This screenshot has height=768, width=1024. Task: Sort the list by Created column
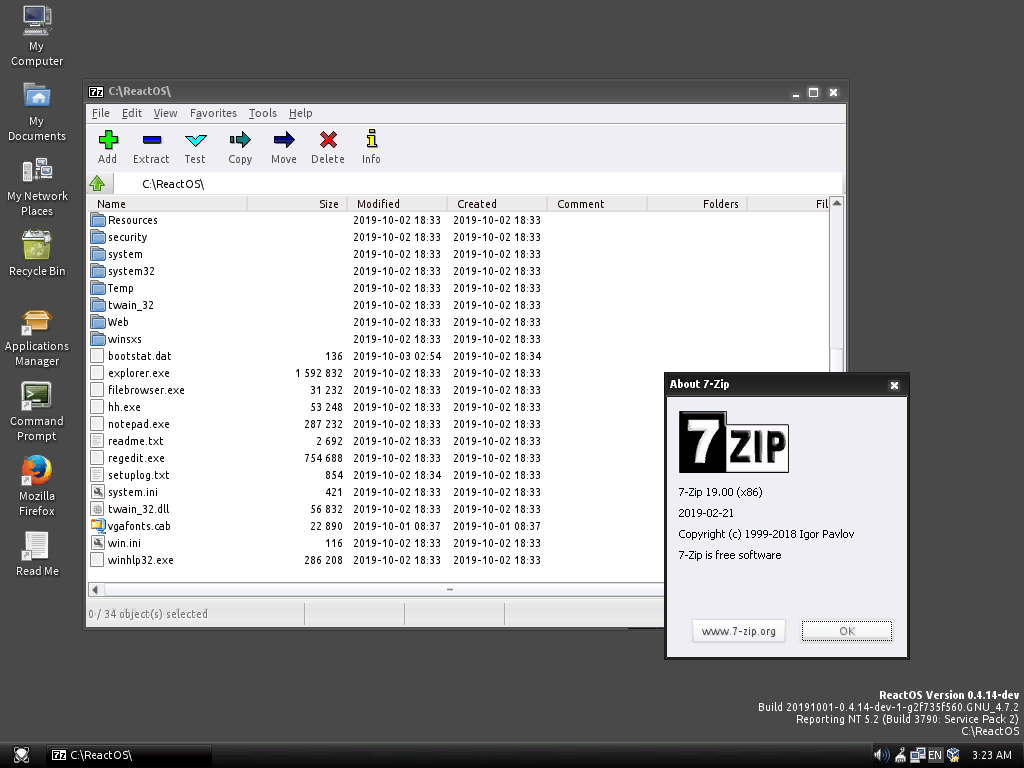(x=497, y=204)
